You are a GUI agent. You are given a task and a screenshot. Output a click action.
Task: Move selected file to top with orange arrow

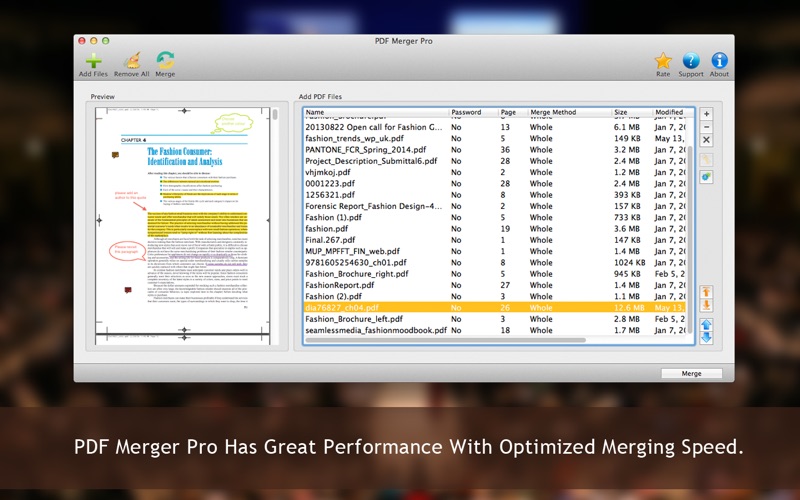[706, 292]
